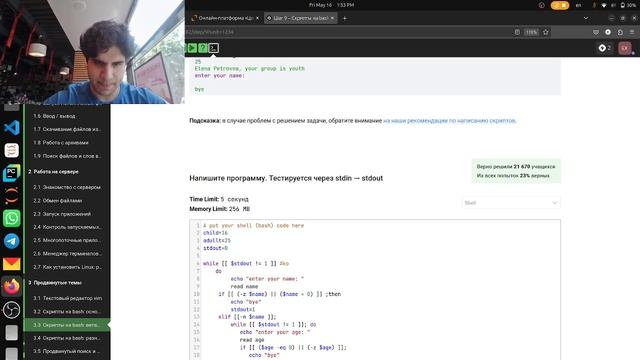Open lesson '3.5 Продвинутый поиск и...'

[67, 351]
